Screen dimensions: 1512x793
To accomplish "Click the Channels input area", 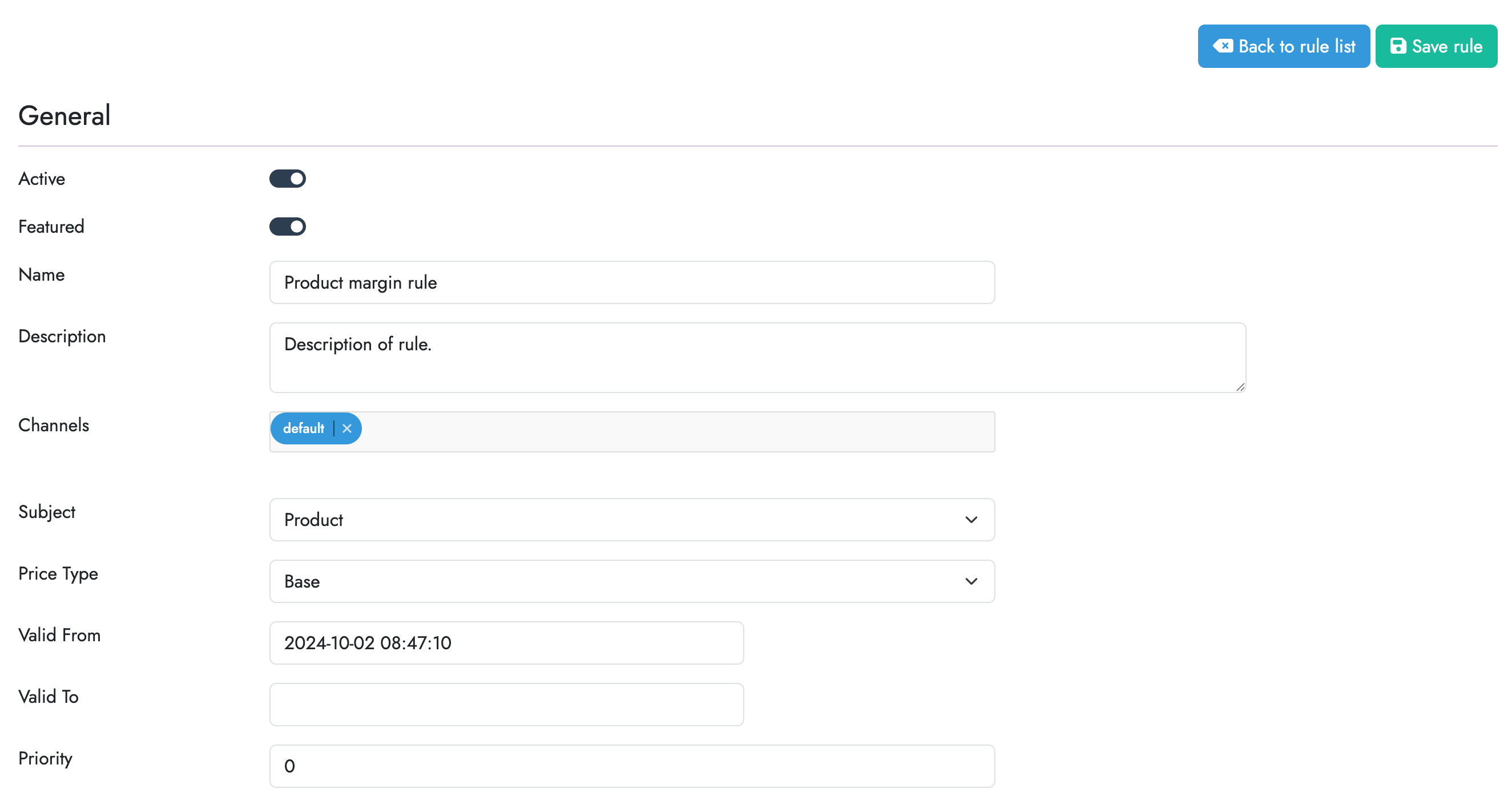I will tap(646, 431).
